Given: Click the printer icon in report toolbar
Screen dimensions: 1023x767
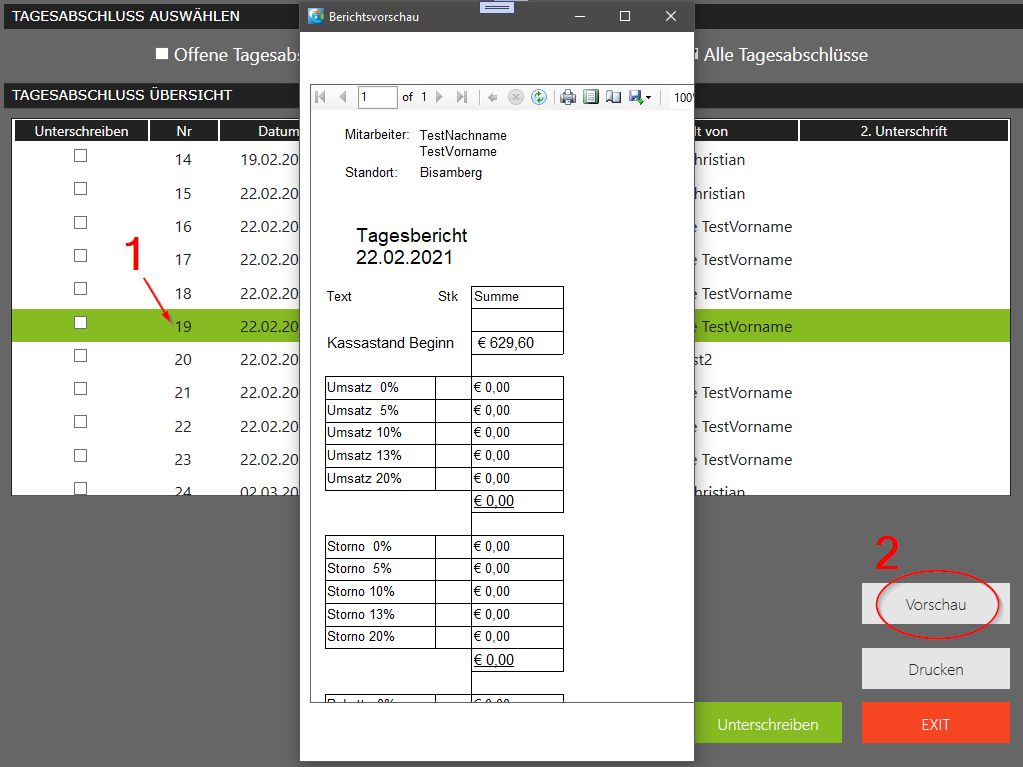Looking at the screenshot, I should click(x=568, y=97).
